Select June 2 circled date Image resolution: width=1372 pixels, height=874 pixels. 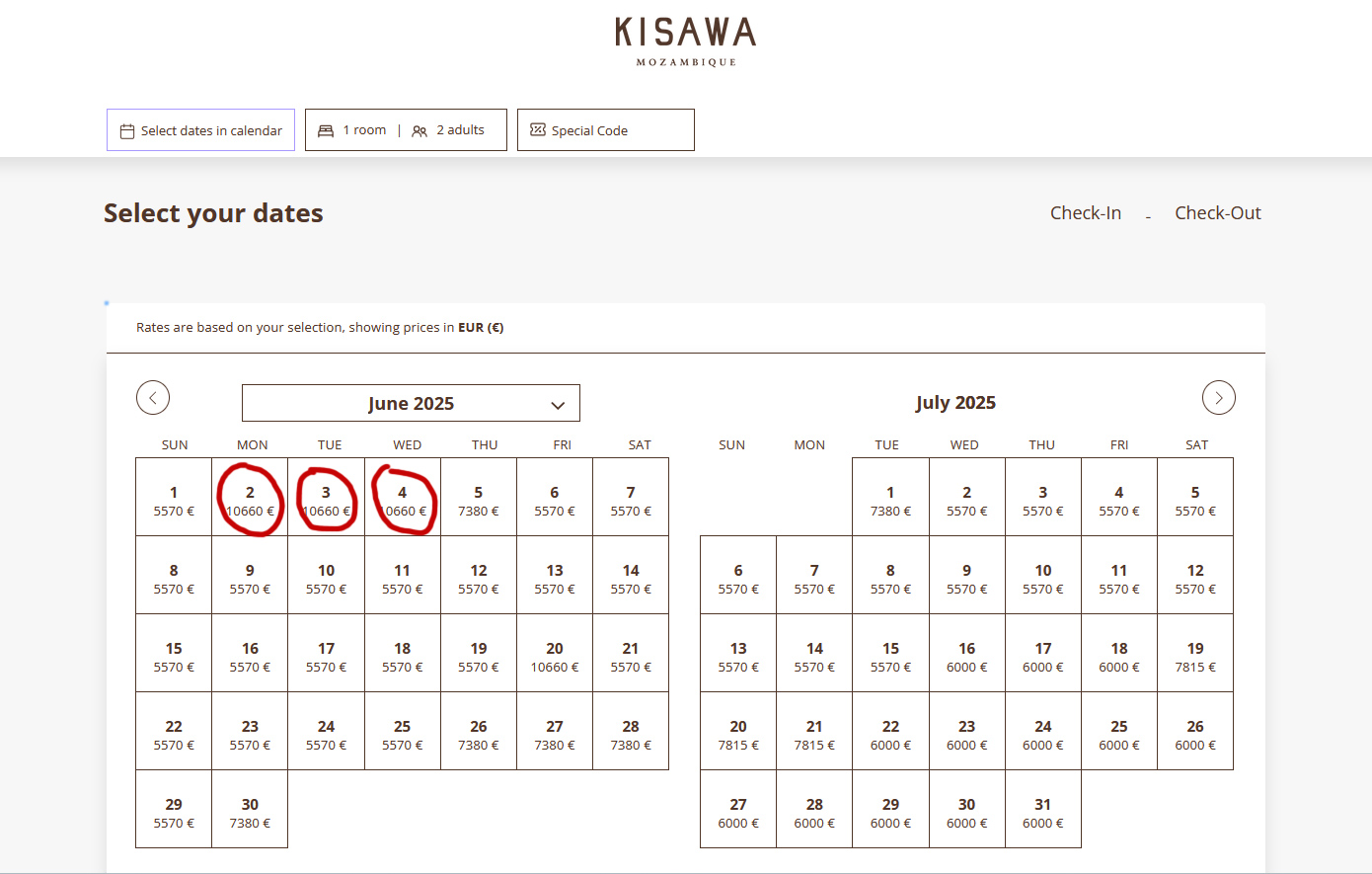click(250, 500)
